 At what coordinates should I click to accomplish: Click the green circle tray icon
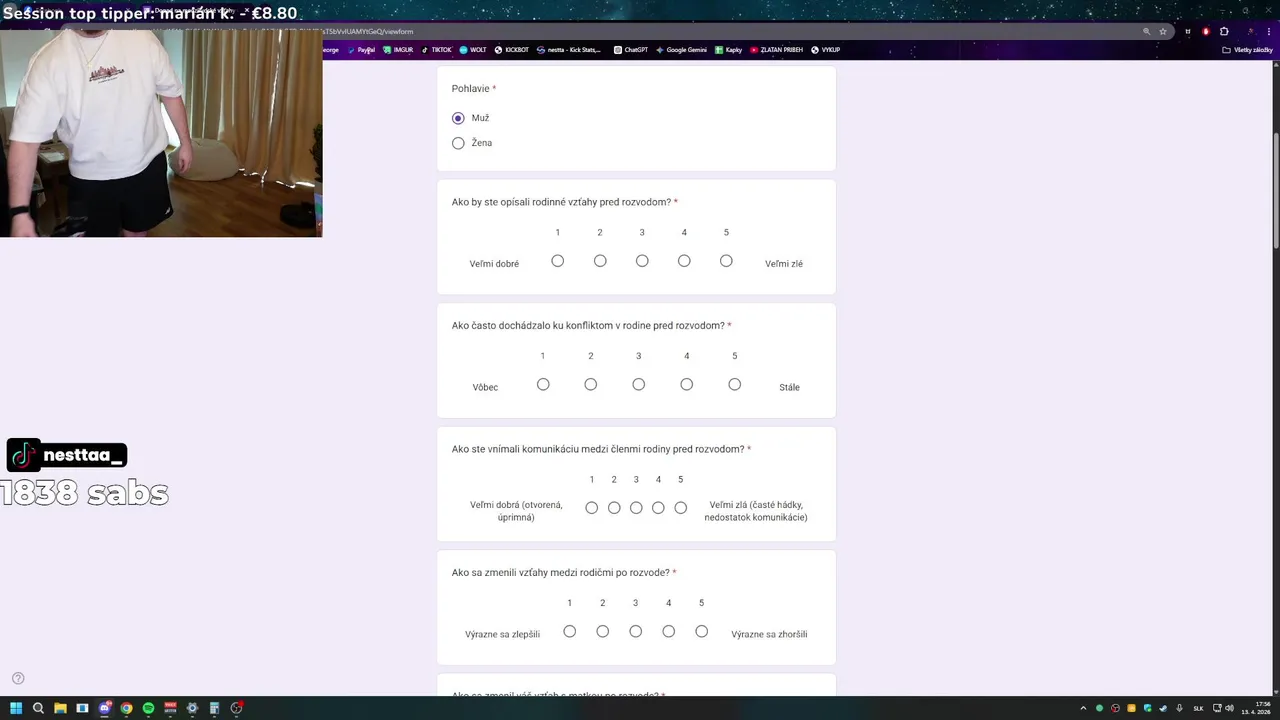pos(1099,708)
